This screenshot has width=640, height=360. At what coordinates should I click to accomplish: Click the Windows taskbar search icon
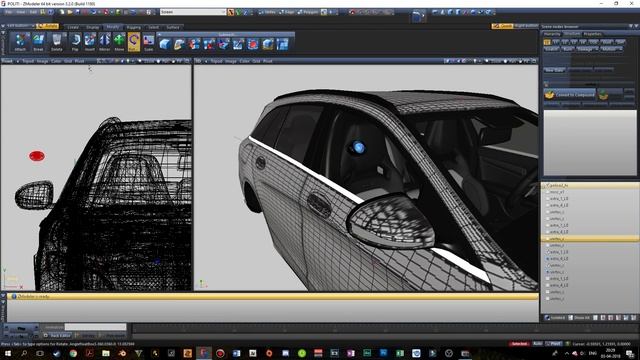[24, 353]
